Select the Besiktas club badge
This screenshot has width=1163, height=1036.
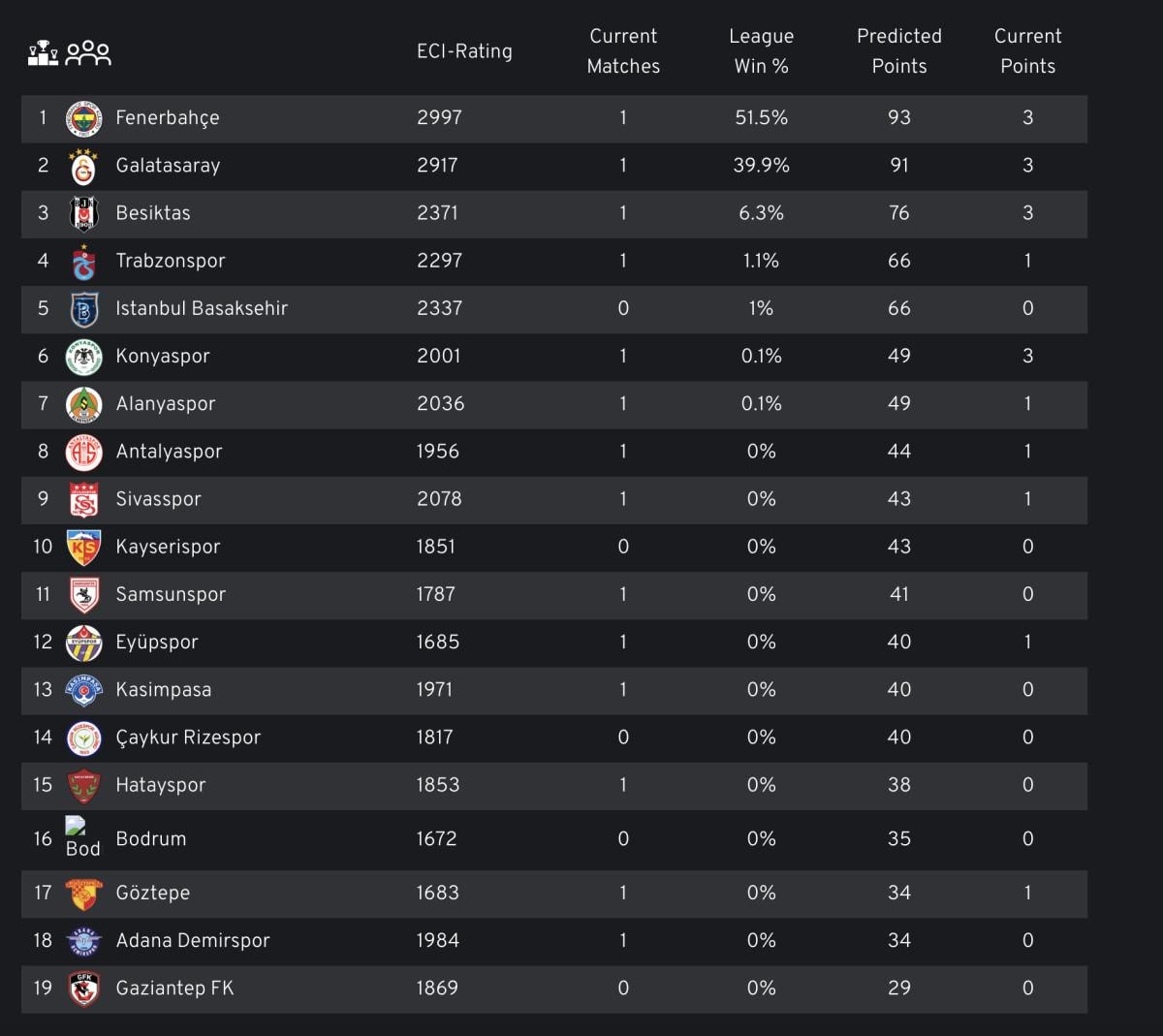(x=84, y=214)
